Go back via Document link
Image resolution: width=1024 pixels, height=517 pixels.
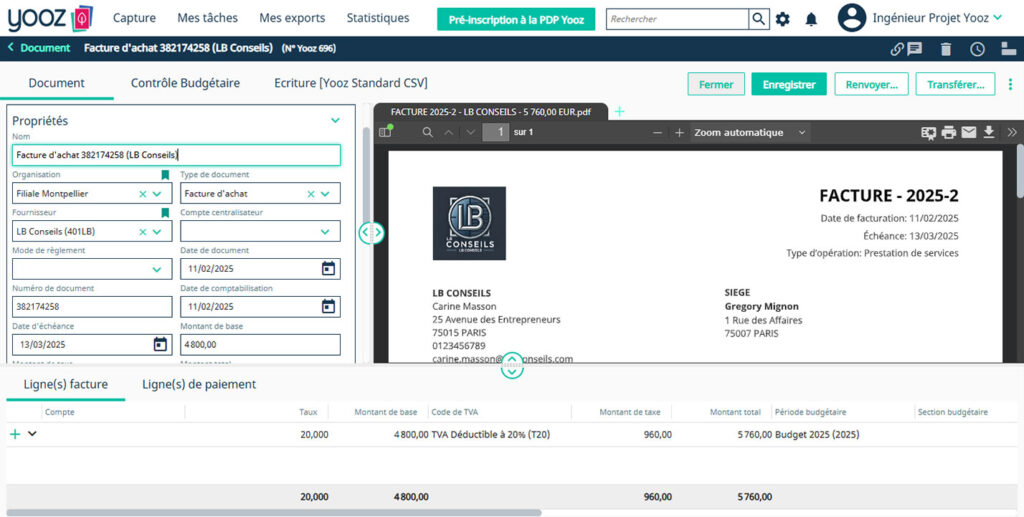point(39,48)
